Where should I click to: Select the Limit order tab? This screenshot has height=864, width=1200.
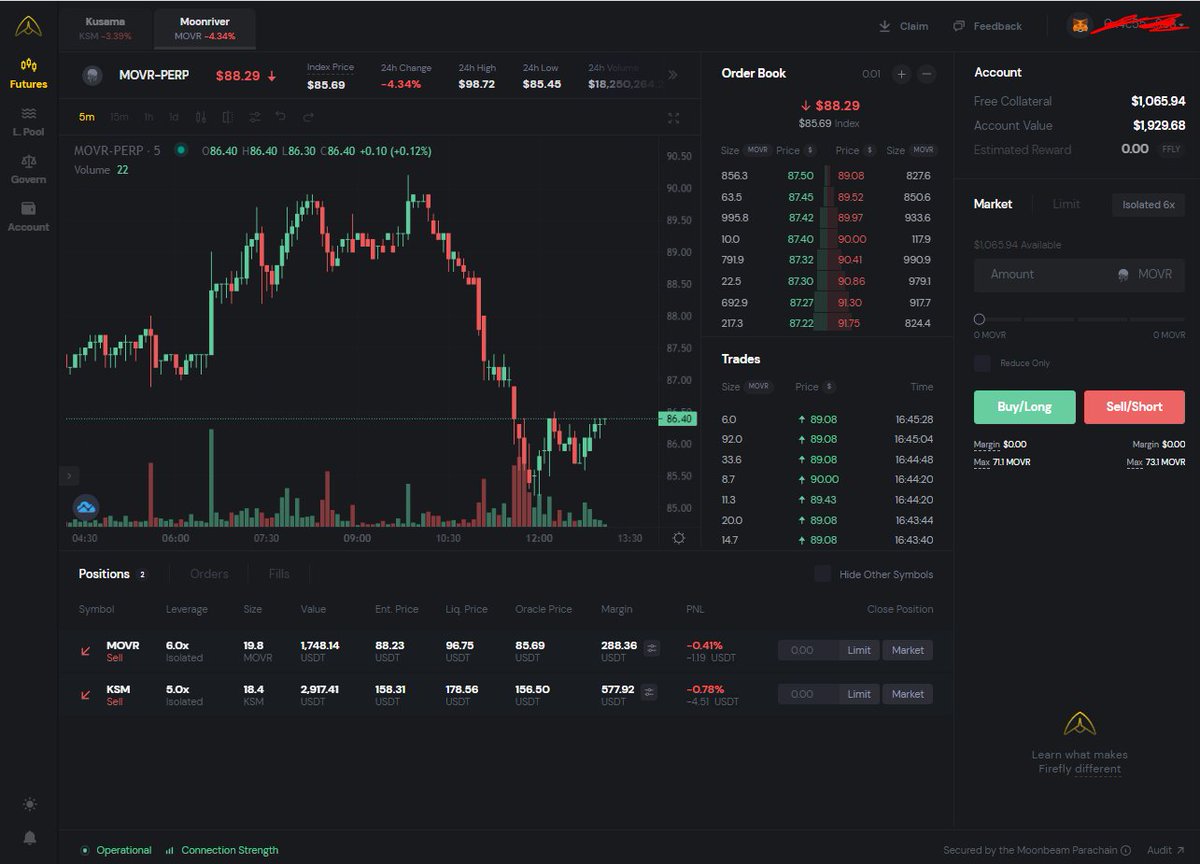click(1066, 204)
